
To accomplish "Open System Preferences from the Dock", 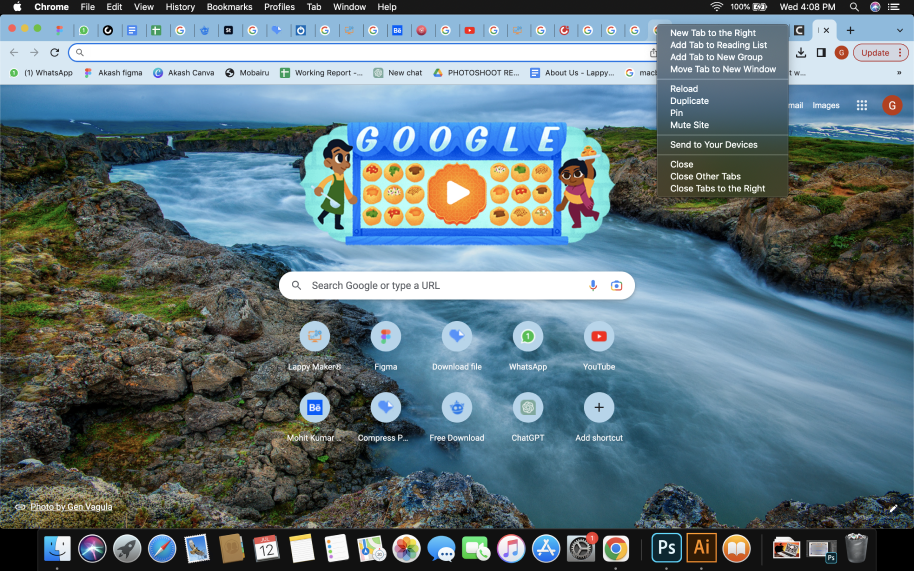I will tap(581, 549).
